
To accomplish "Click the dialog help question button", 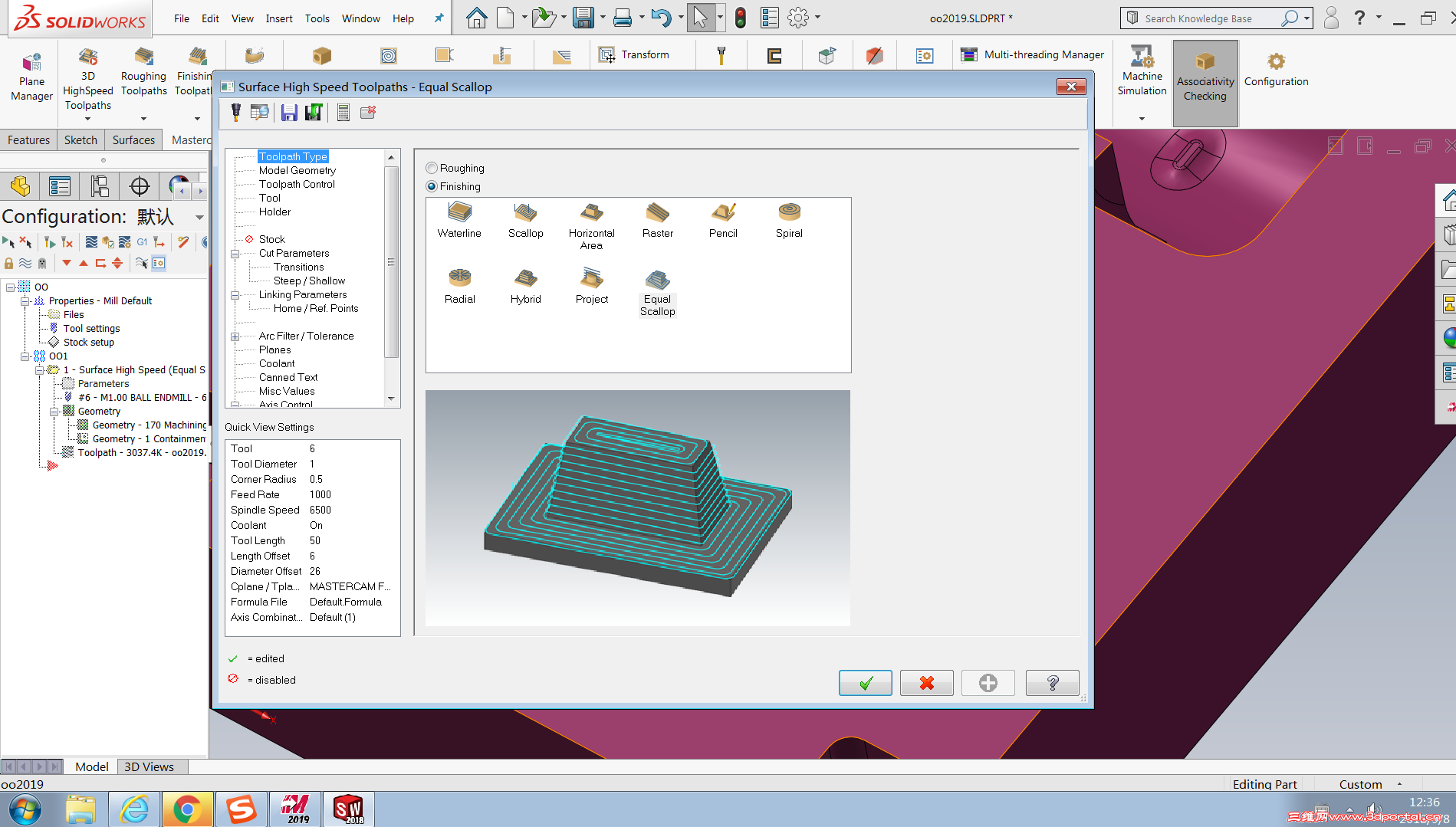I will coord(1053,683).
